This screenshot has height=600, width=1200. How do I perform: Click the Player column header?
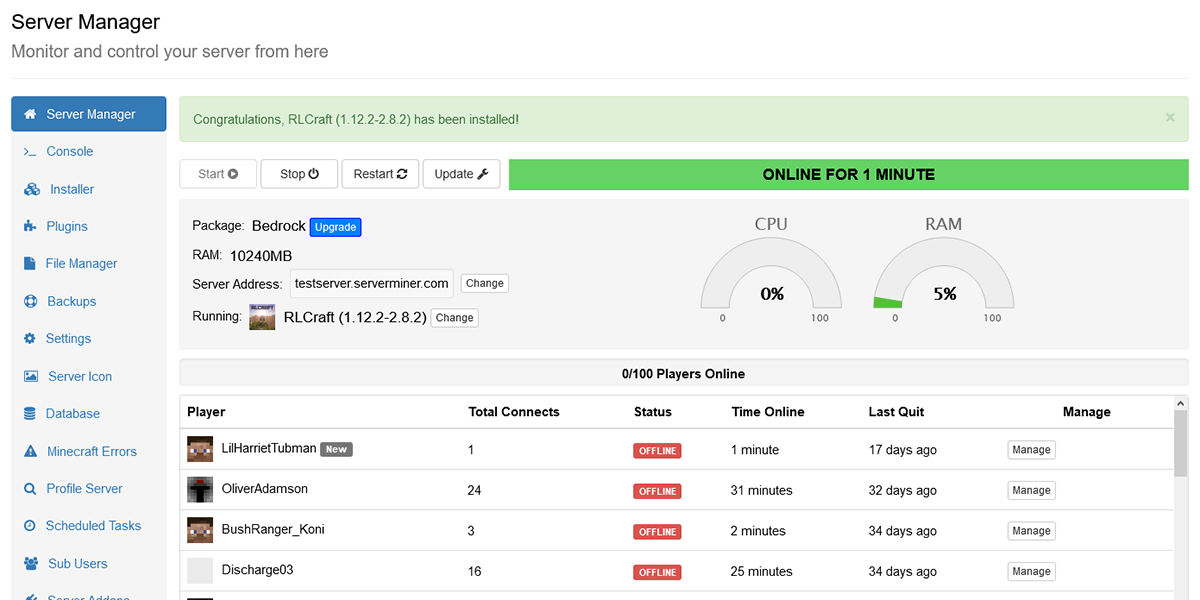pos(206,412)
